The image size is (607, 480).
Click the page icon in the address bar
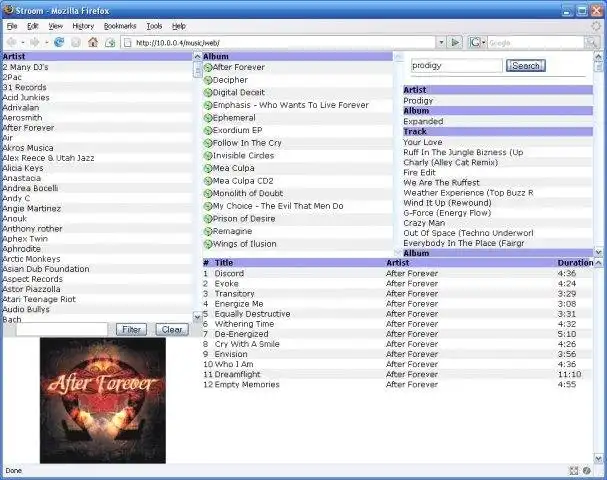click(127, 43)
